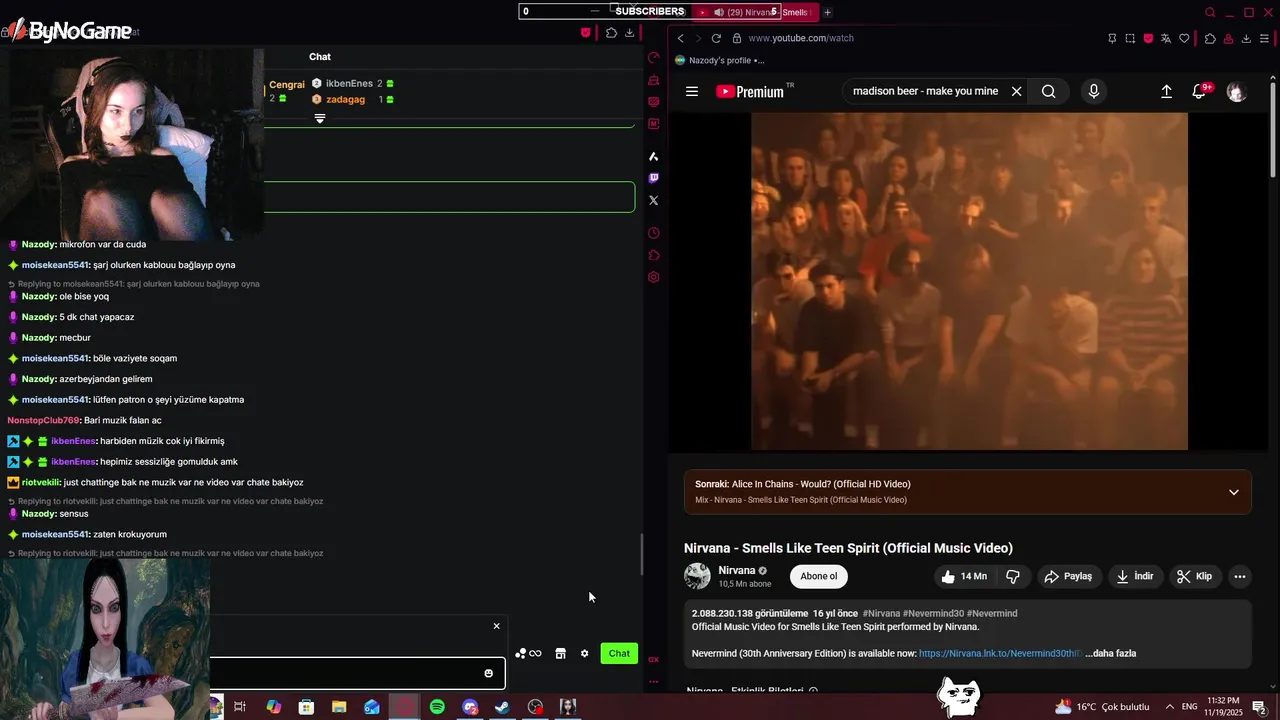Subscribe with the Abone ol button
This screenshot has width=1280, height=720.
point(818,576)
